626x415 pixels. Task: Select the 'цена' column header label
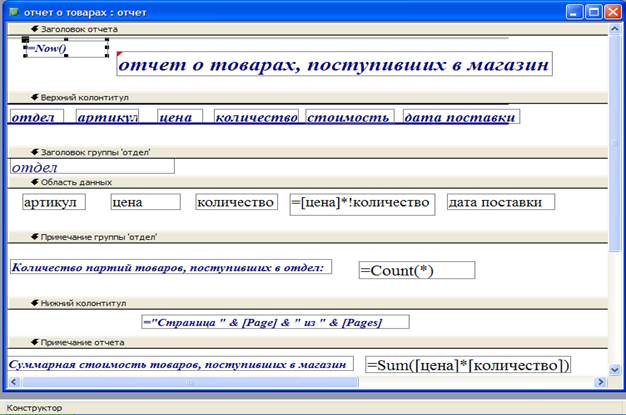pyautogui.click(x=180, y=116)
